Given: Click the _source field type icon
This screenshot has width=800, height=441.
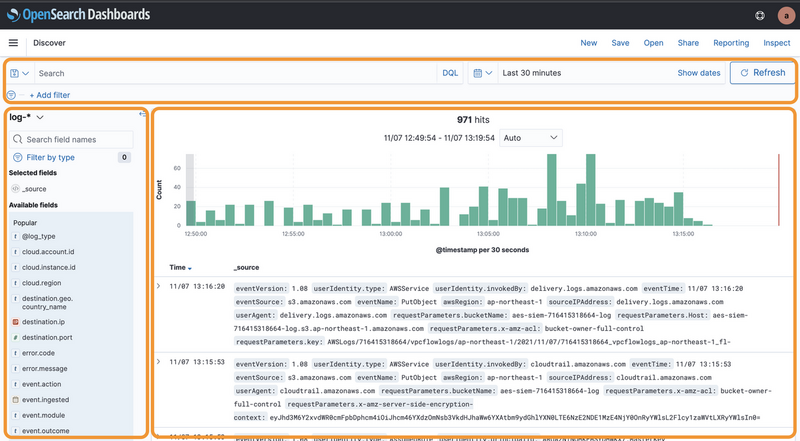Looking at the screenshot, I should [15, 189].
